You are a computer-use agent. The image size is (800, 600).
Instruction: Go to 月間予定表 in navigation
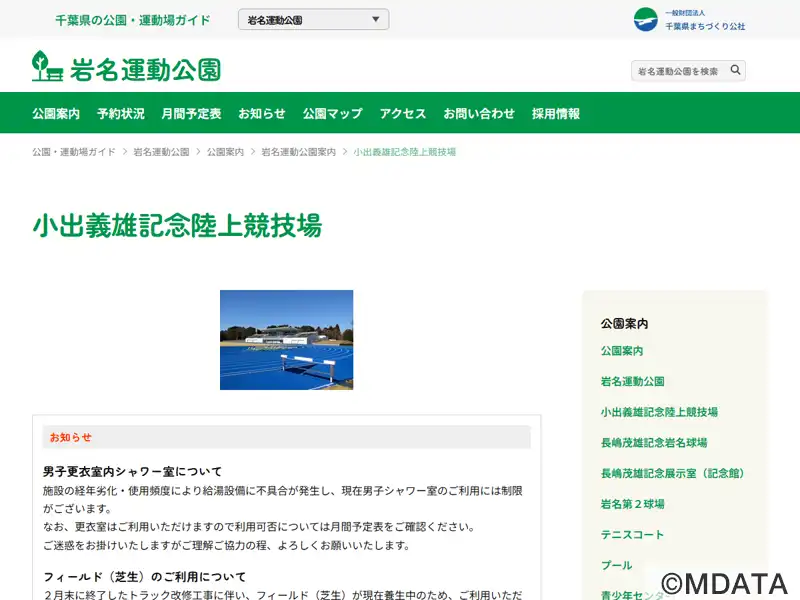[x=191, y=114]
